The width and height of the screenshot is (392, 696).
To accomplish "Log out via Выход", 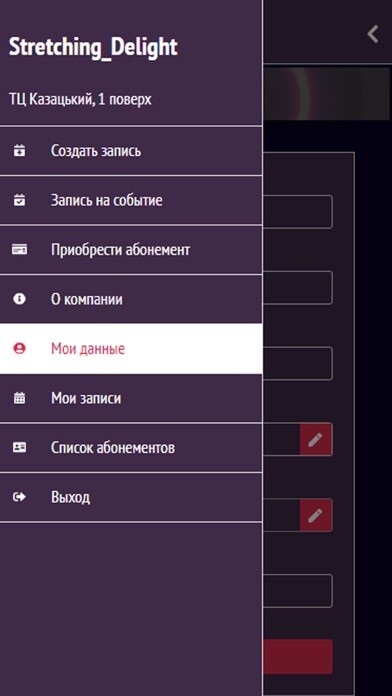I will click(x=131, y=497).
